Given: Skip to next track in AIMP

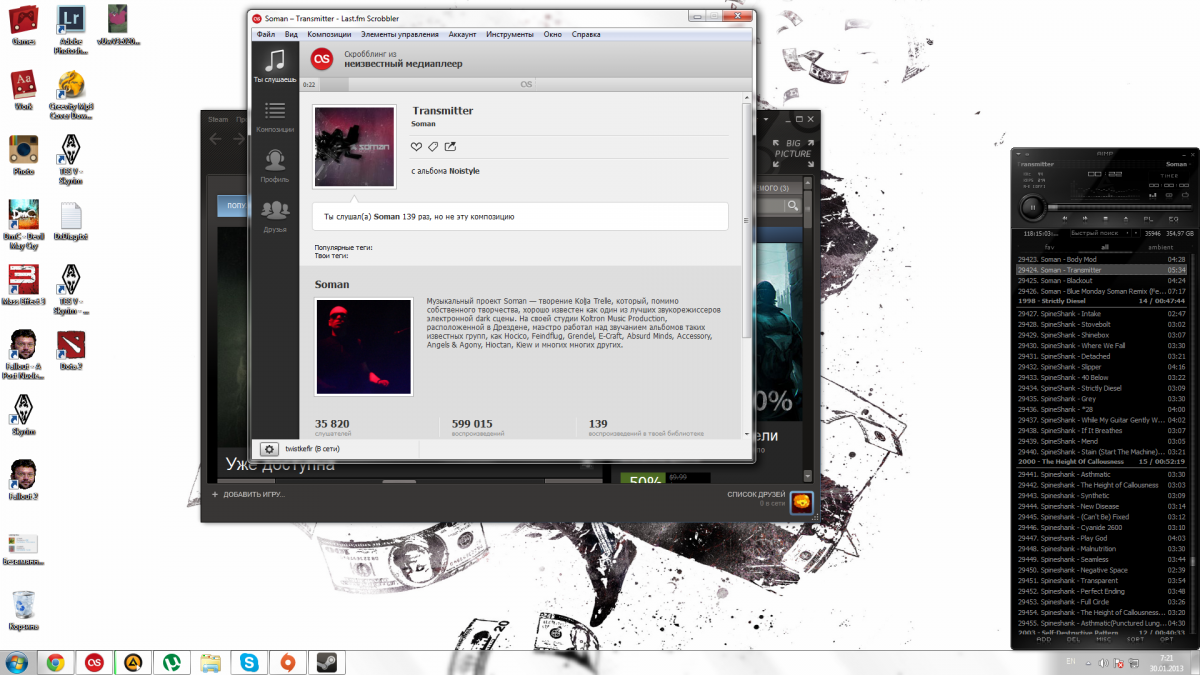Looking at the screenshot, I should 1085,219.
